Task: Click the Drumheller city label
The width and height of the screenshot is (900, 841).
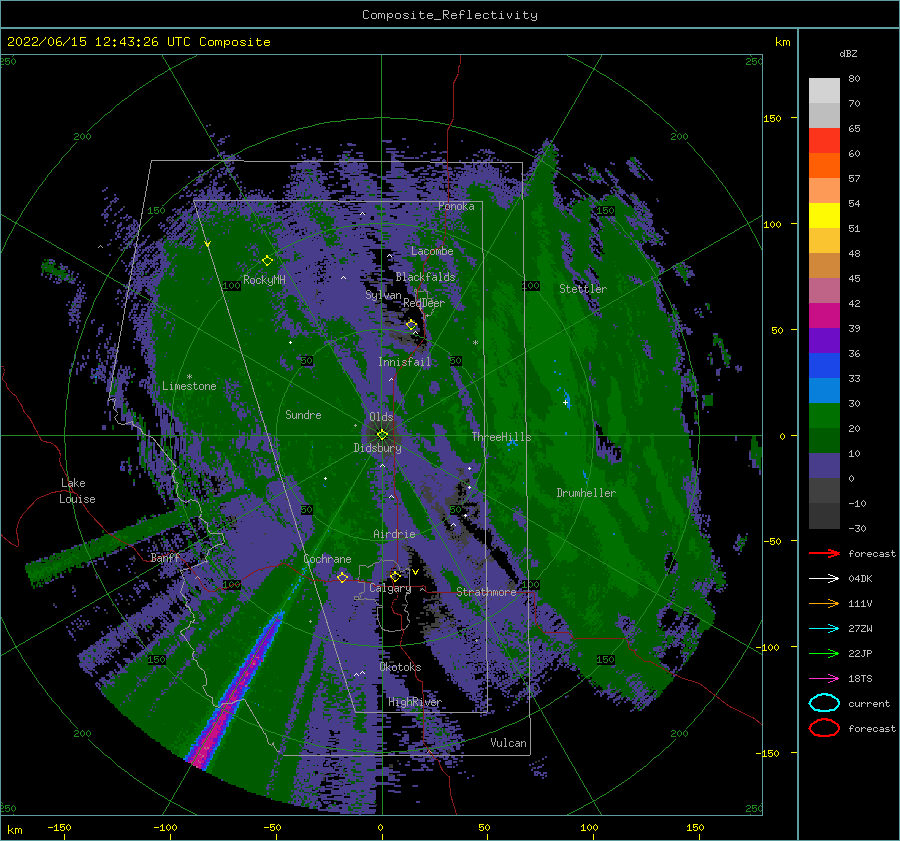Action: click(586, 493)
